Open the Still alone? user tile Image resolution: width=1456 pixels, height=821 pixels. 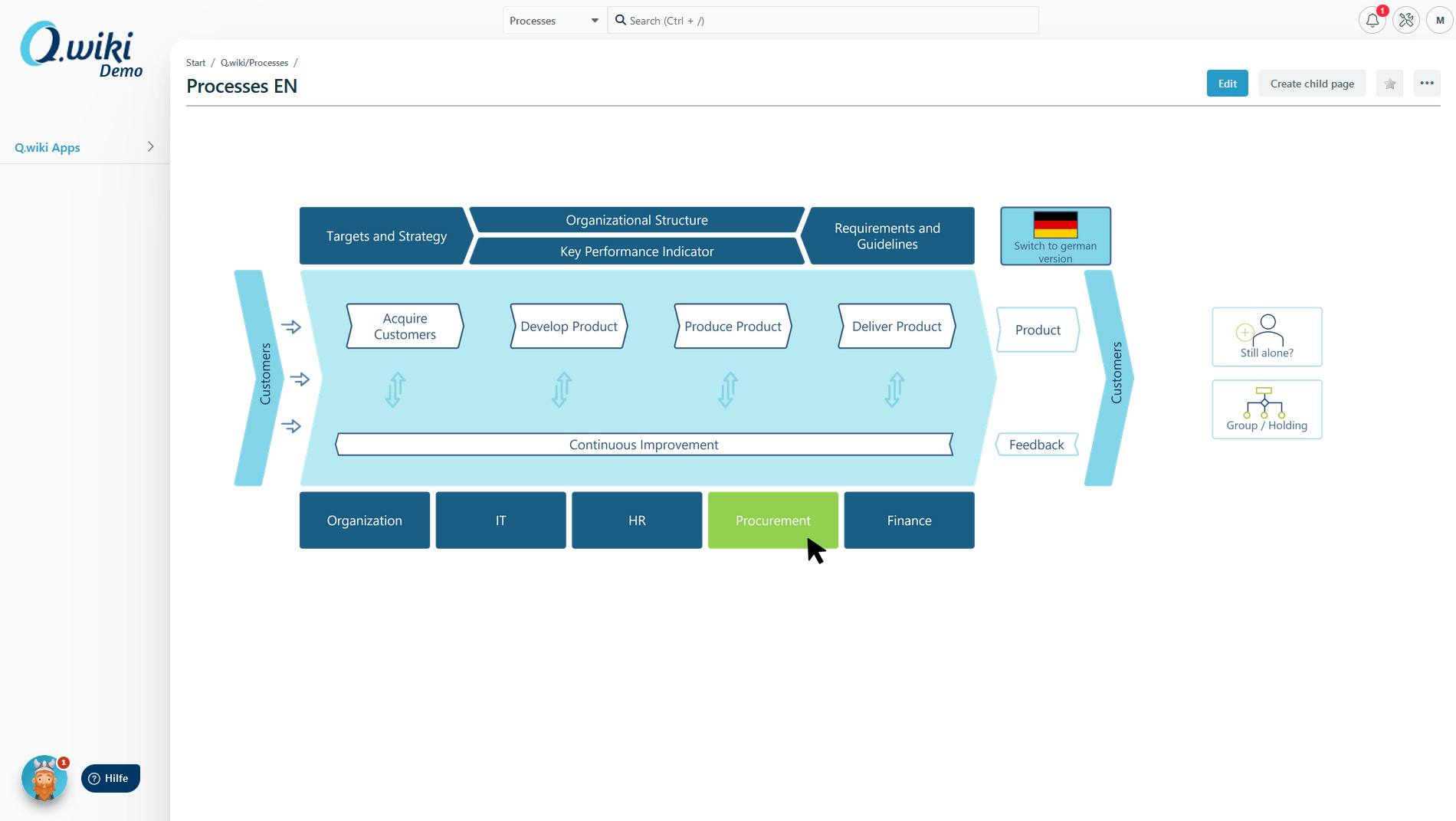tap(1267, 337)
